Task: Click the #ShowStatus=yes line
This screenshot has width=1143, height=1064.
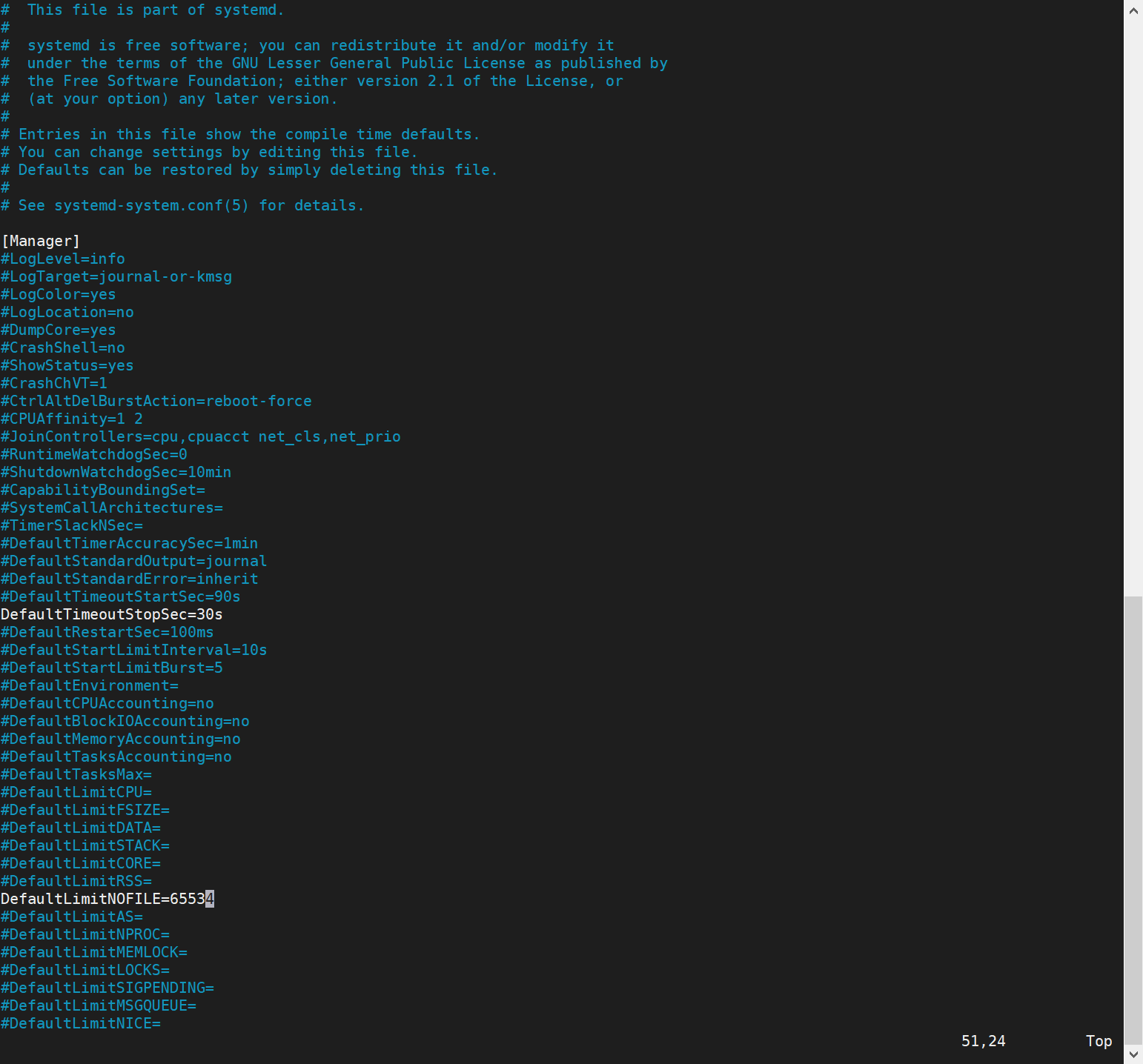Action: point(67,365)
